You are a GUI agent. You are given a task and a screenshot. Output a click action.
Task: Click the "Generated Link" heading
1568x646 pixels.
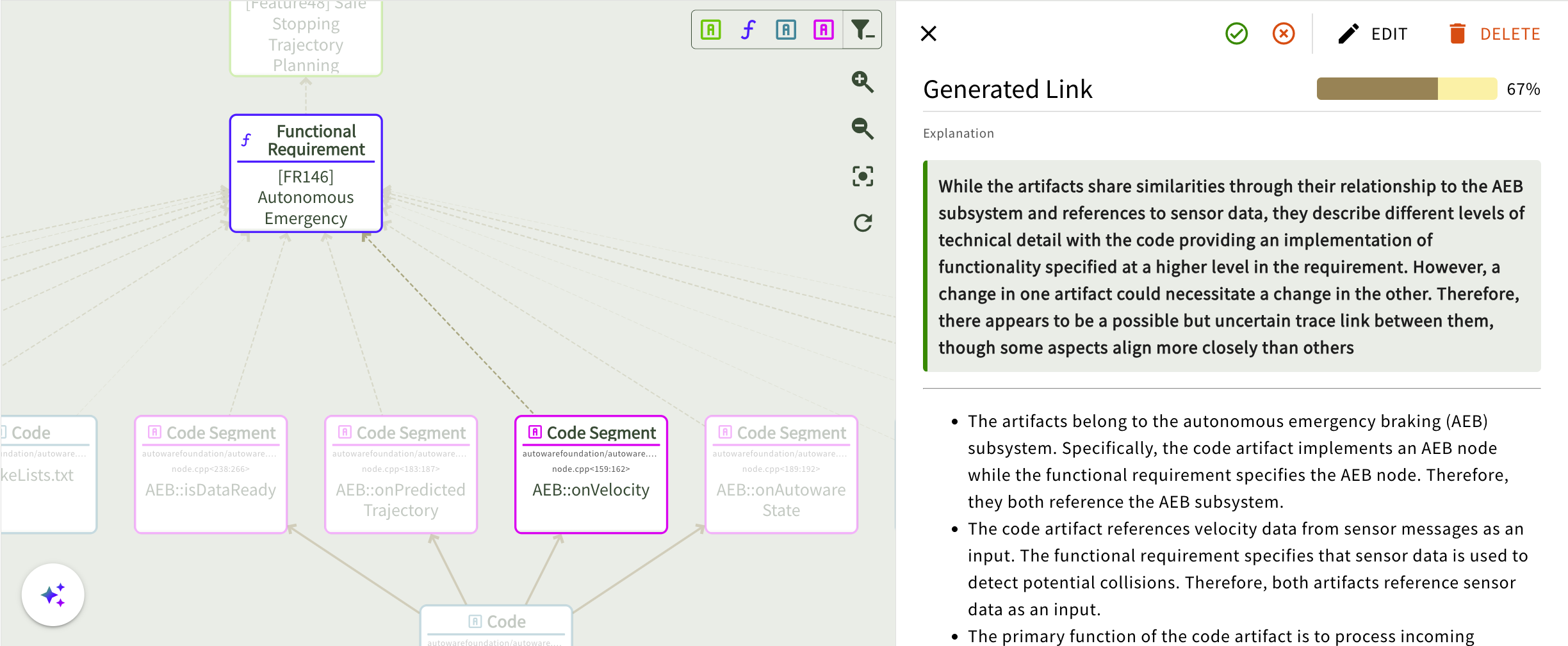[x=1008, y=89]
